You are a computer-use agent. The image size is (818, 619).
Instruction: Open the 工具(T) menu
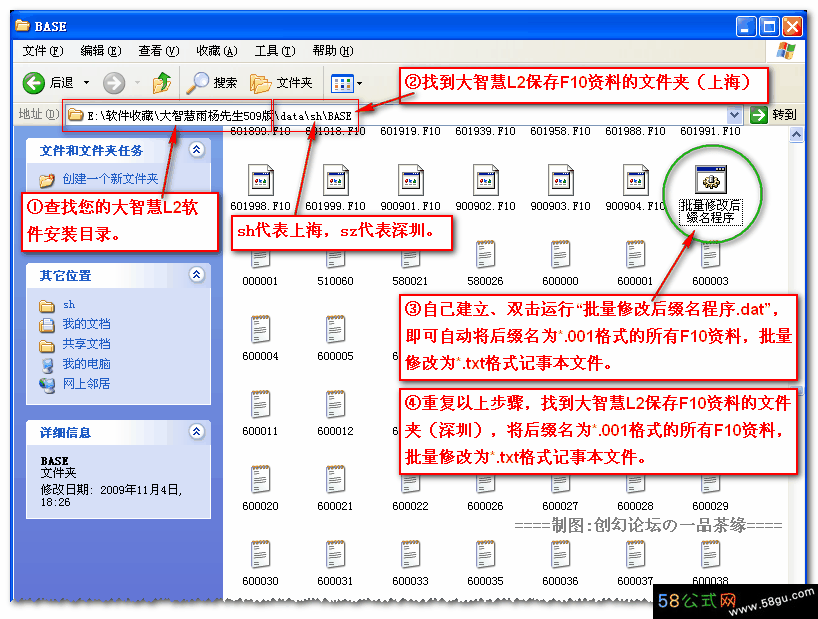(274, 51)
